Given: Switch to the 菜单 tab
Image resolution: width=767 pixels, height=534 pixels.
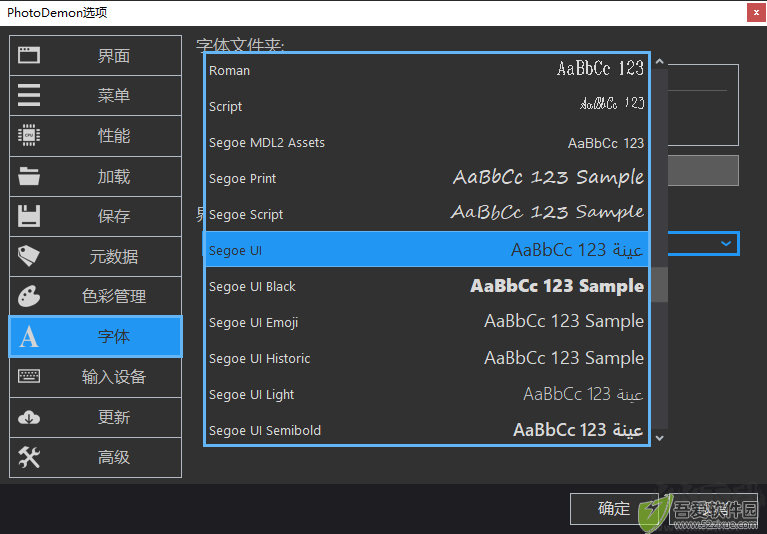Looking at the screenshot, I should click(x=95, y=95).
